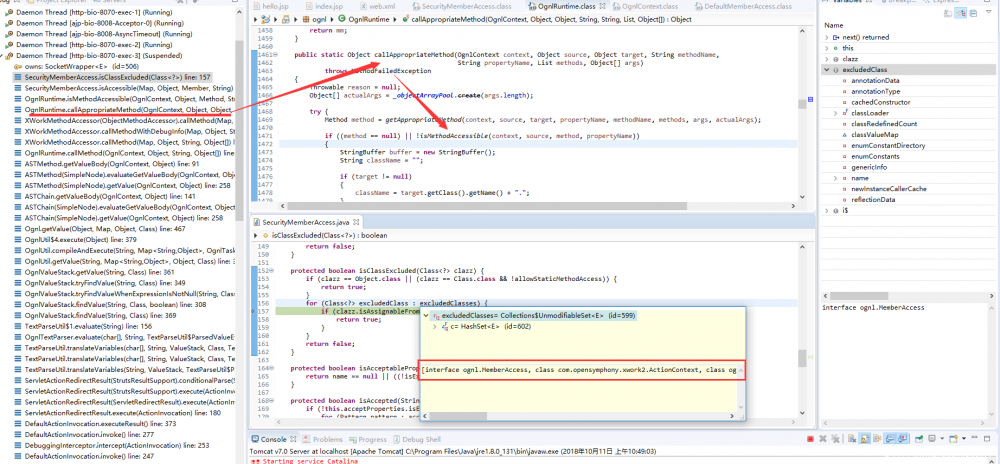Screen dimensions: 1000x464
Task: Select the annotationData variable row
Action: tap(875, 81)
